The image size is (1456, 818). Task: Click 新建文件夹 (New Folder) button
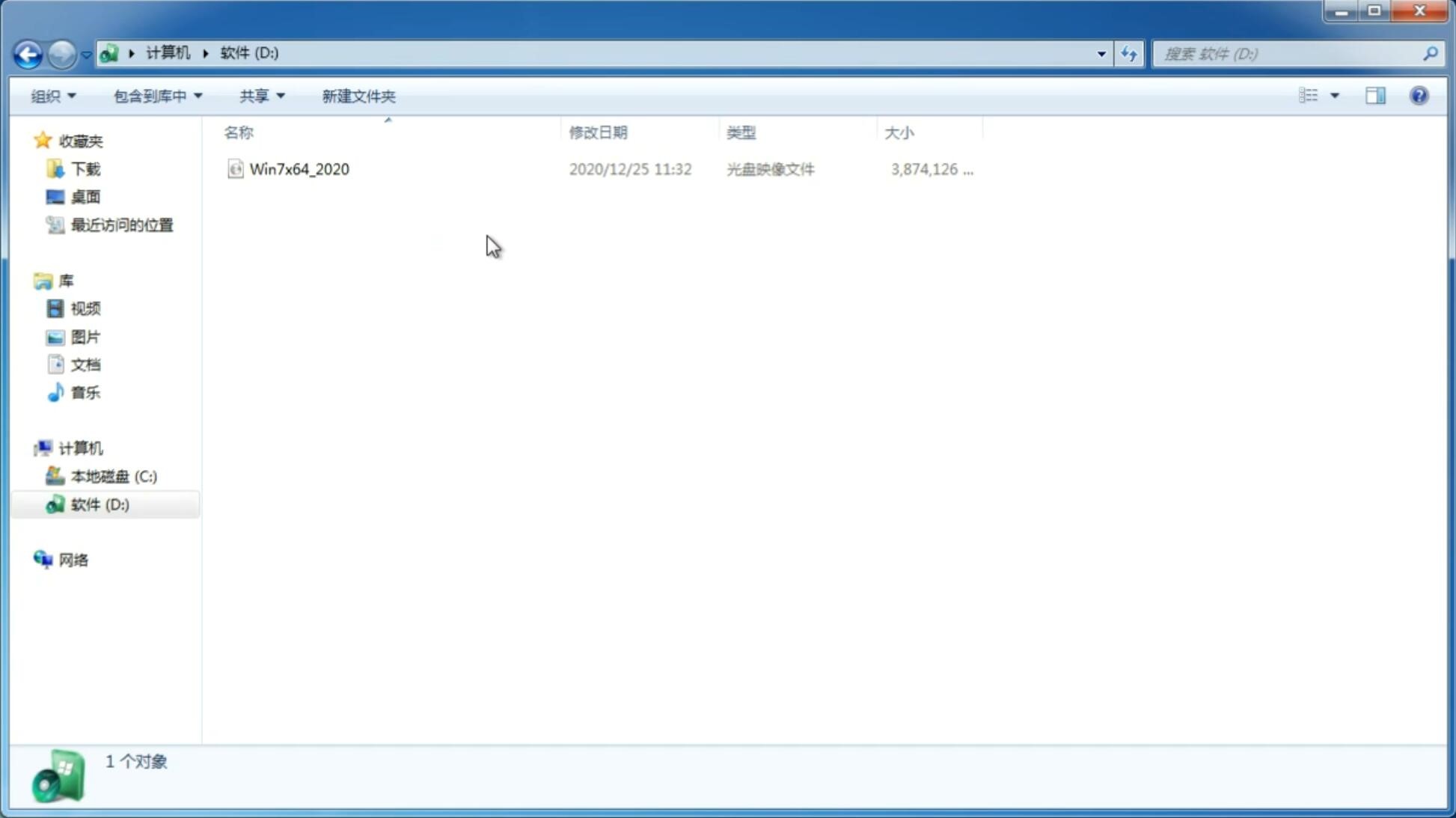pyautogui.click(x=357, y=95)
